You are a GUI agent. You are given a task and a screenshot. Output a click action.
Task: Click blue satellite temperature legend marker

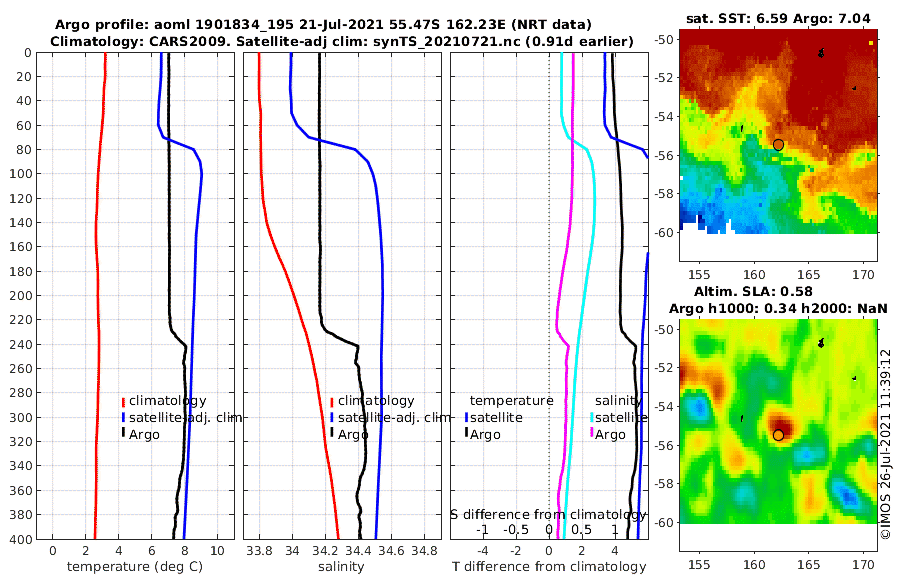tap(467, 418)
